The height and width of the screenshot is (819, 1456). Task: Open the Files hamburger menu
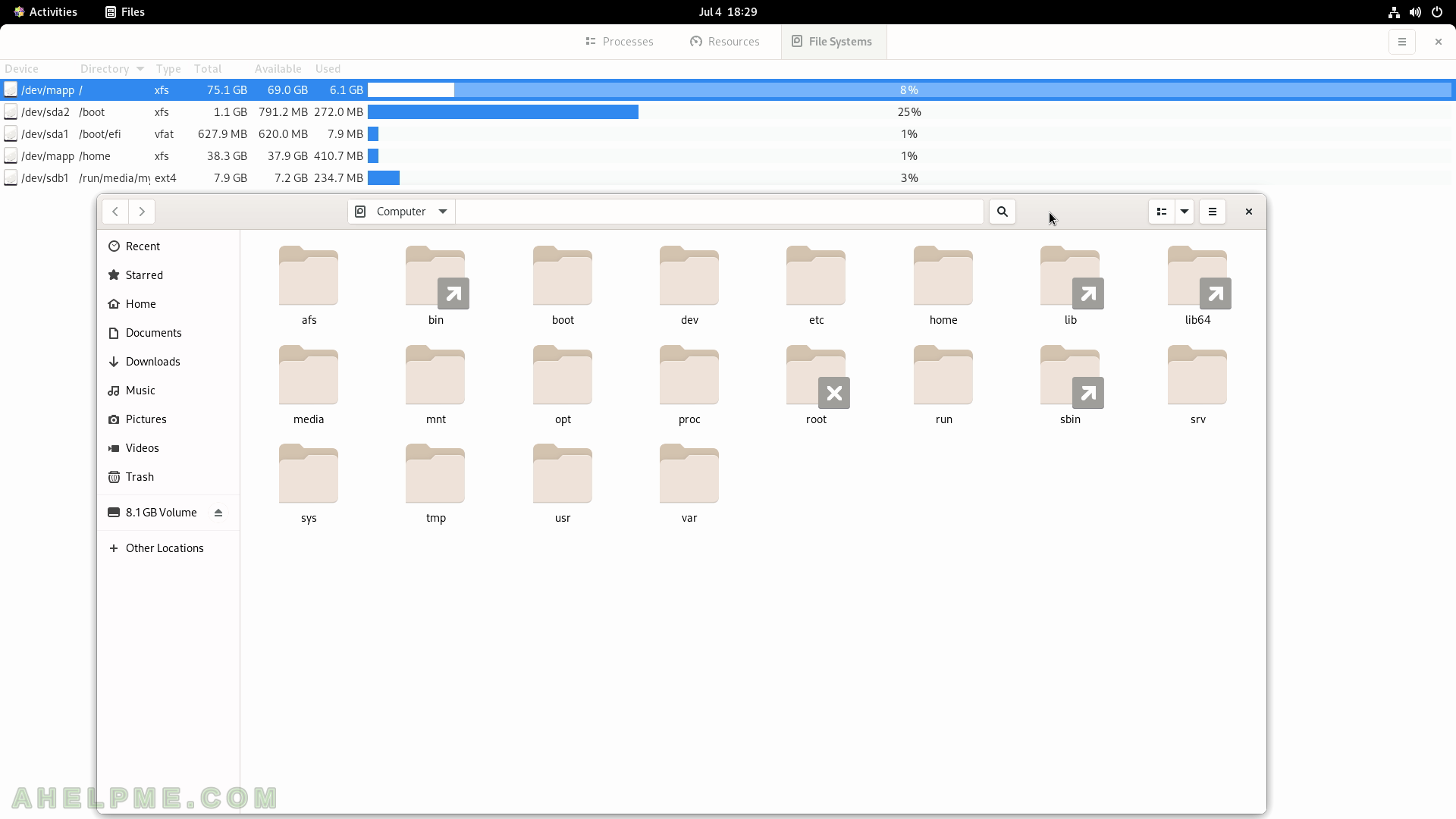(1212, 212)
